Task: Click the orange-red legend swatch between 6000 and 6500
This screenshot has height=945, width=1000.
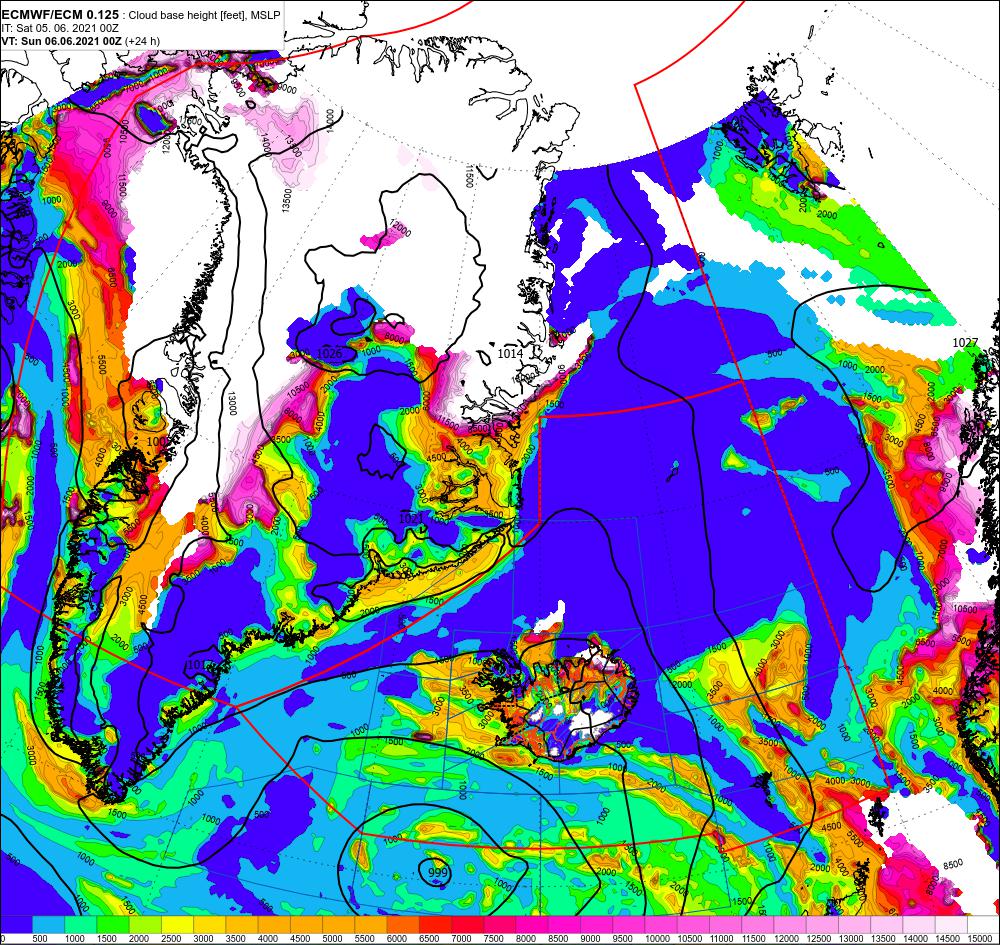Action: click(x=403, y=924)
